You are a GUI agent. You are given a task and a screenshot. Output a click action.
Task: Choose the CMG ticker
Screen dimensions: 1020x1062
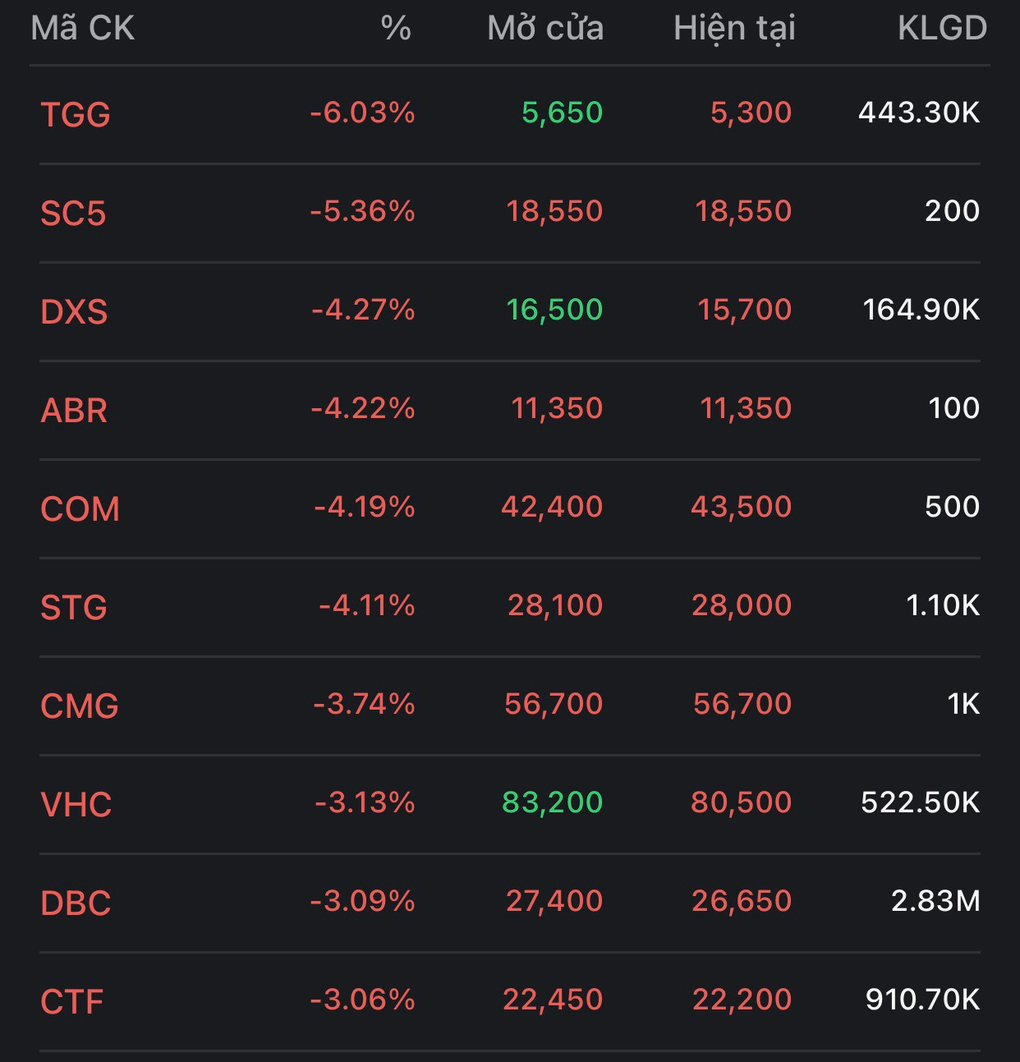[x=79, y=705]
